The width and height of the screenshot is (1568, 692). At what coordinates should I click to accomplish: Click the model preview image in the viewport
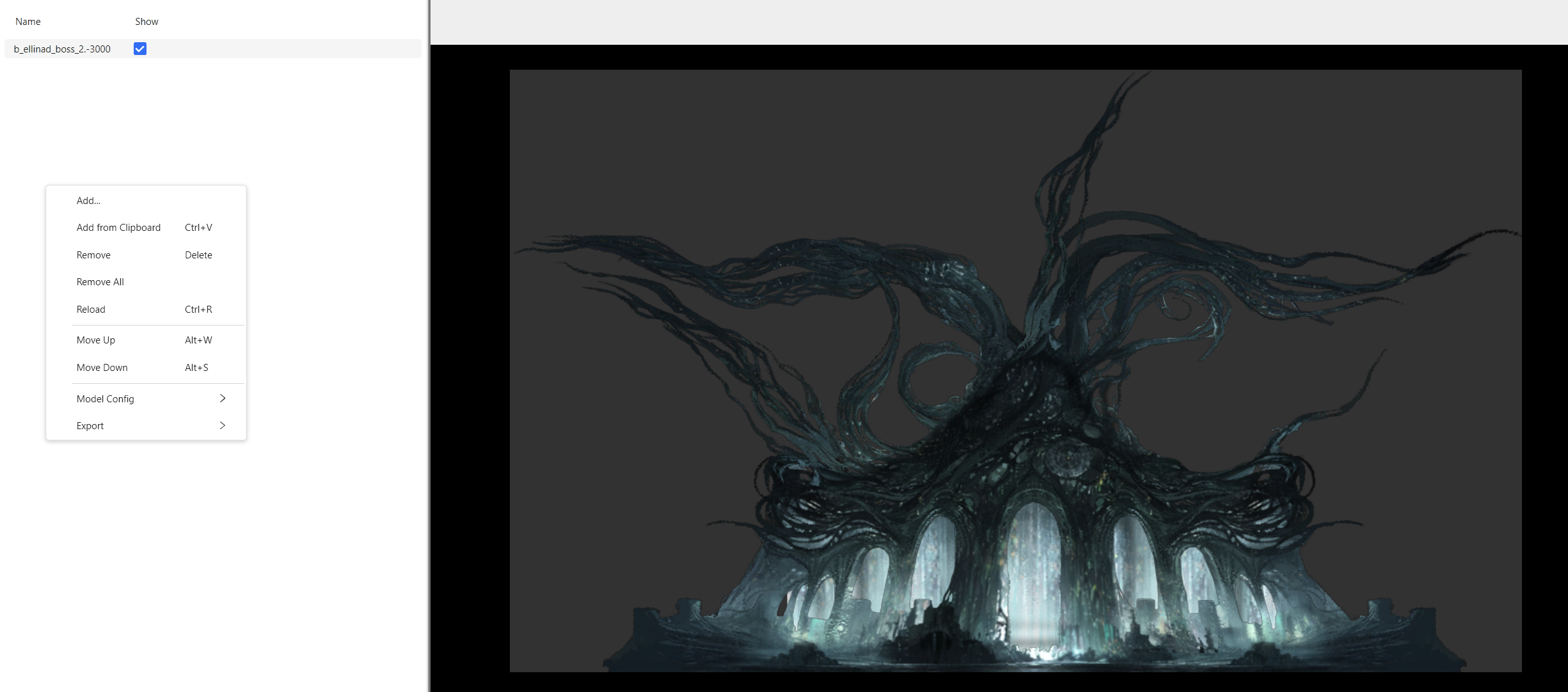(1015, 371)
